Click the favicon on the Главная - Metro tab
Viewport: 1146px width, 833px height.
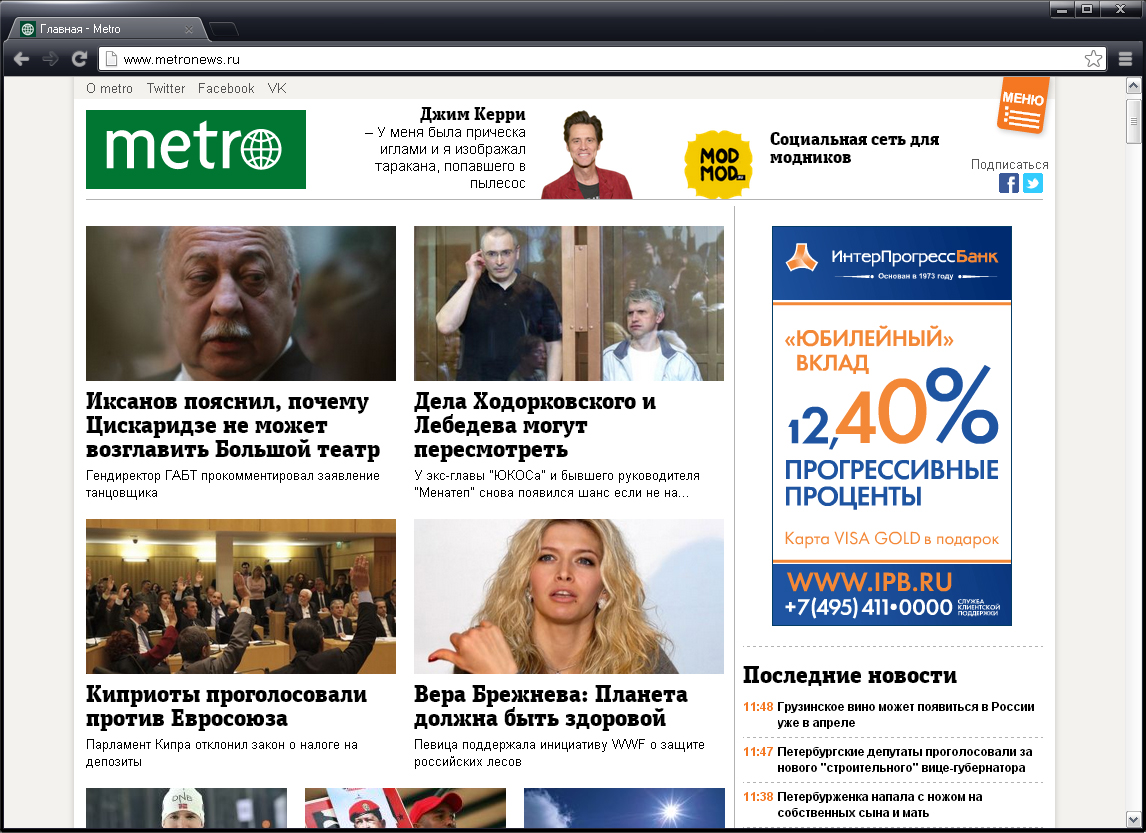27,28
